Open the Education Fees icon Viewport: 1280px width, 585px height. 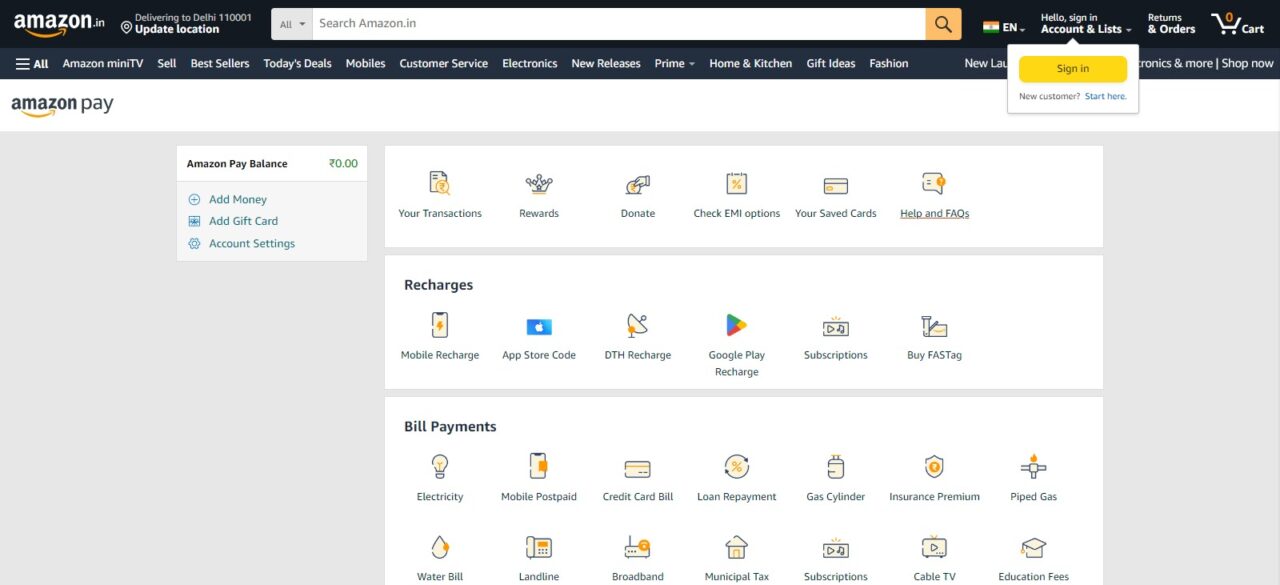click(1033, 548)
